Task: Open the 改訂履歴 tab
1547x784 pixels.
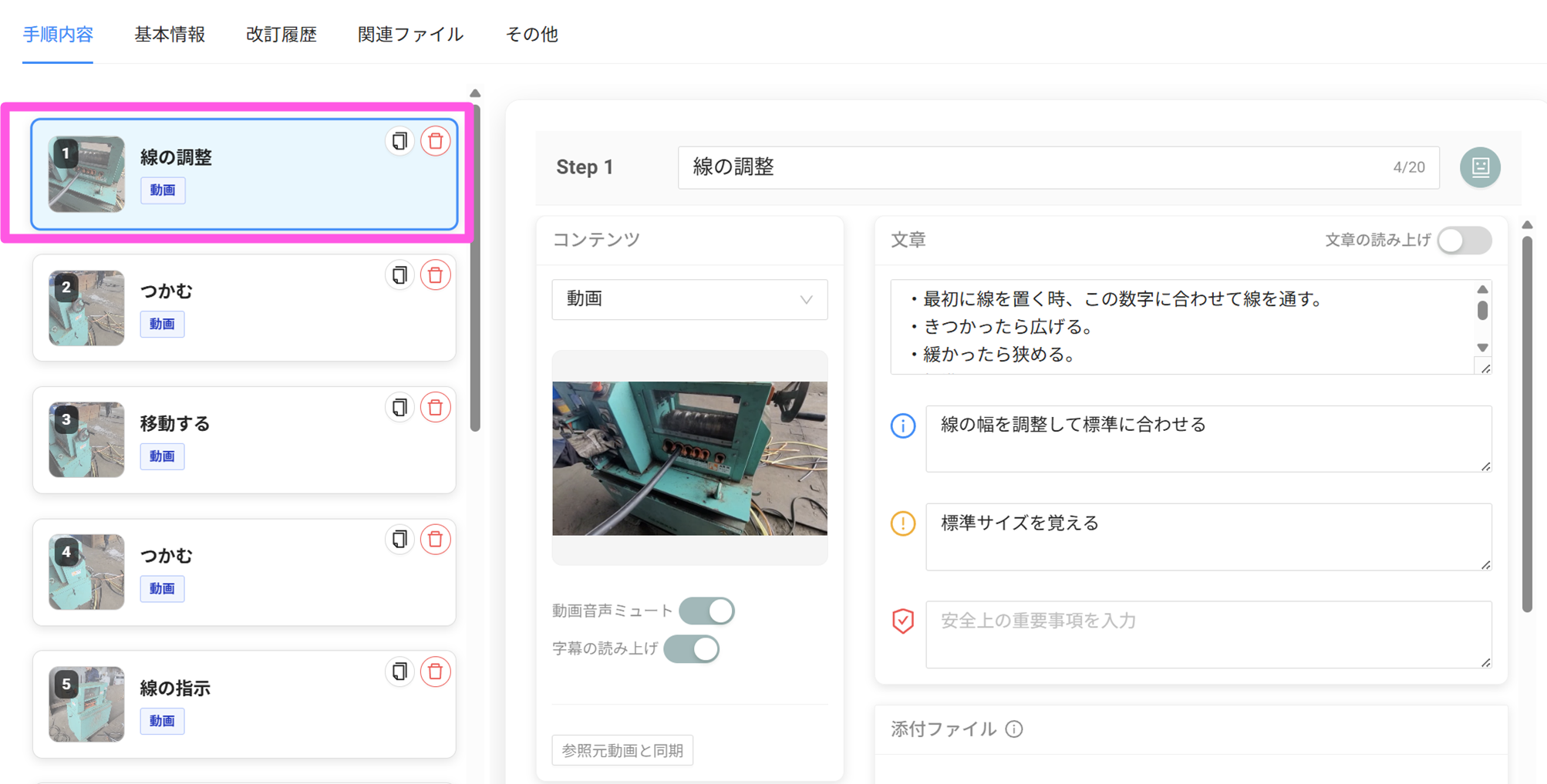Action: click(x=281, y=35)
